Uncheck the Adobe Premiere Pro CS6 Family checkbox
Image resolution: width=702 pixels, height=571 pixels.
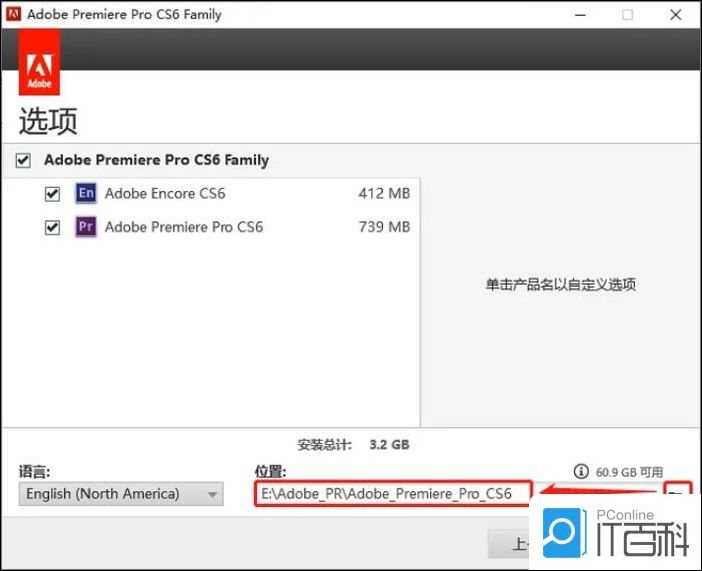(x=23, y=160)
